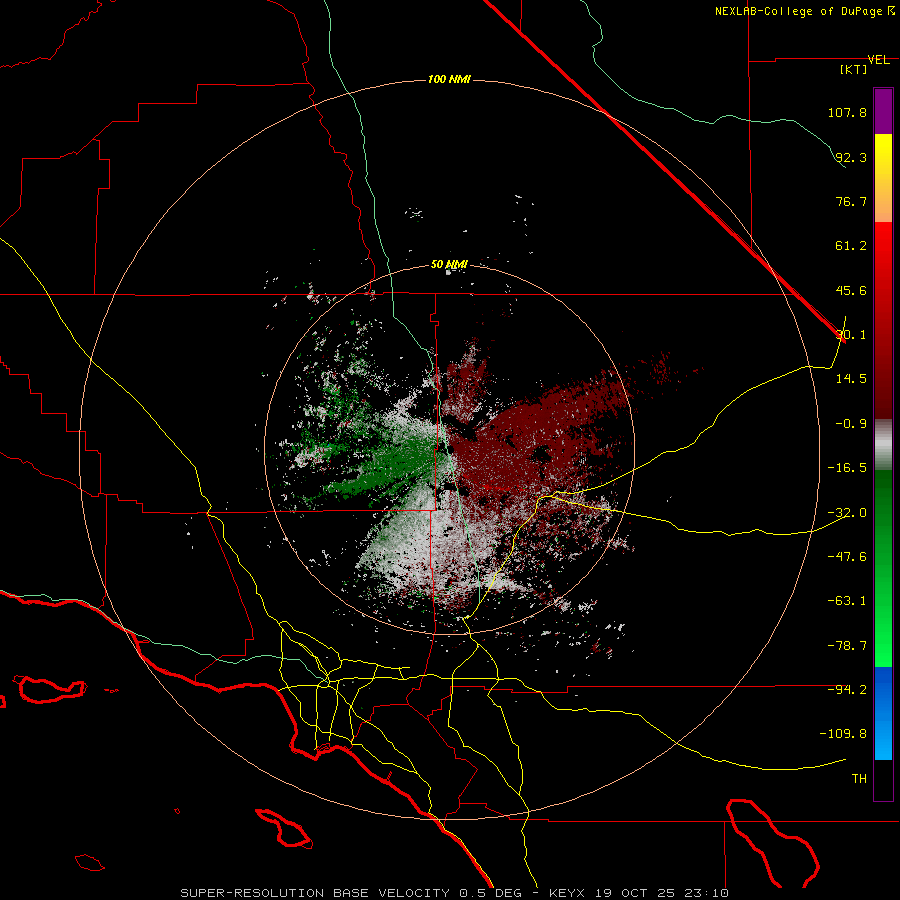Viewport: 900px width, 900px height.
Task: Click the VEL legend title
Action: coord(878,60)
